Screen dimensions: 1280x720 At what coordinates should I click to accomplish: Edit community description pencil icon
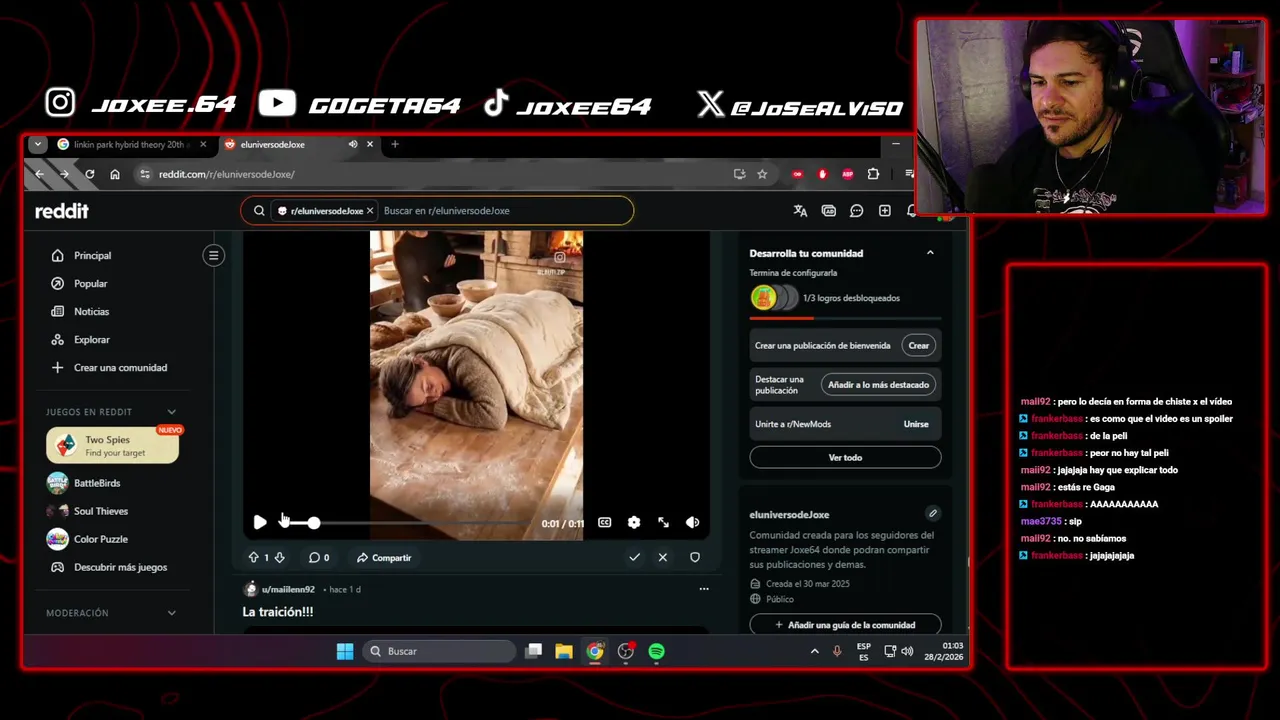point(932,513)
